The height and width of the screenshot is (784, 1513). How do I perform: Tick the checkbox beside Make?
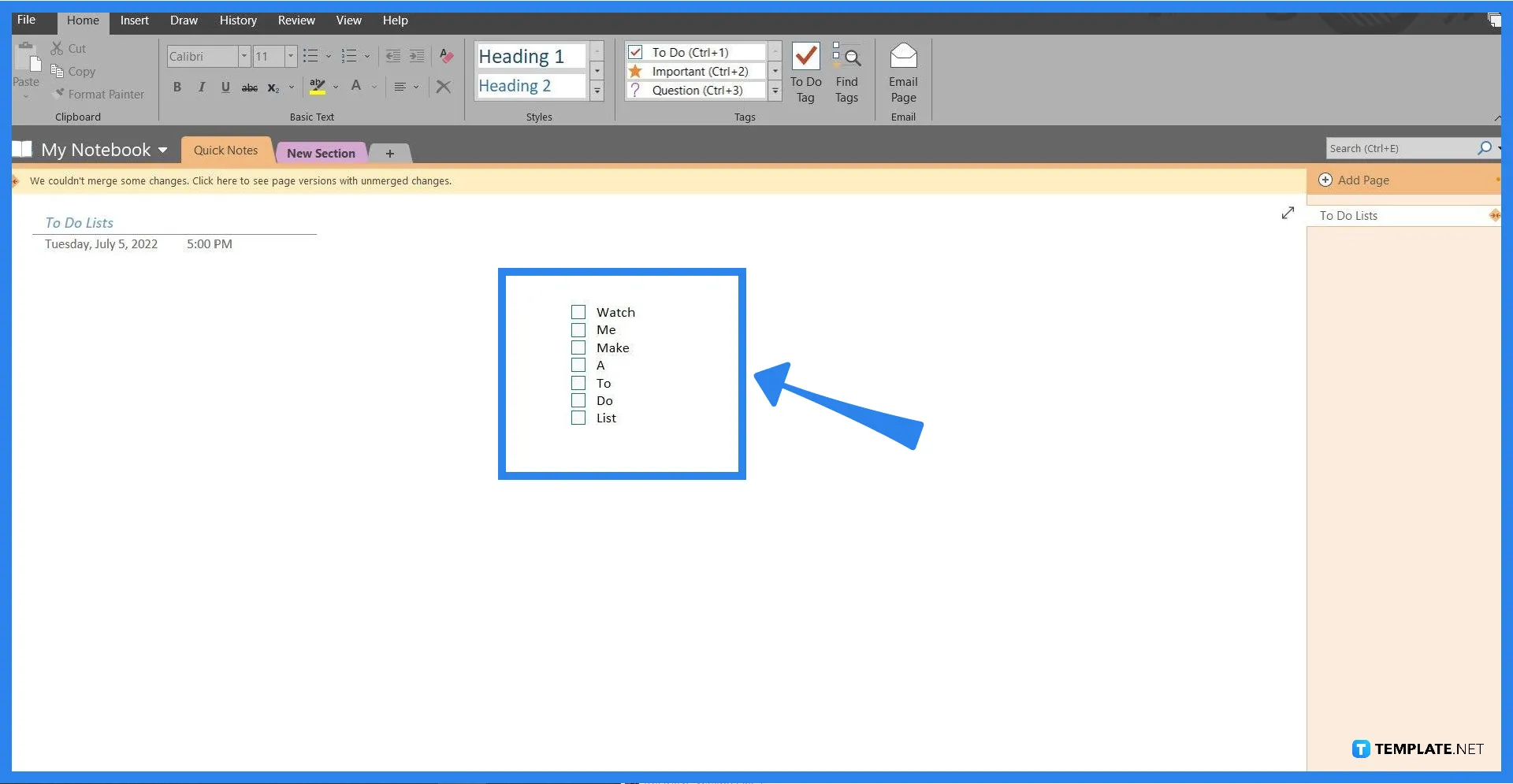point(578,347)
